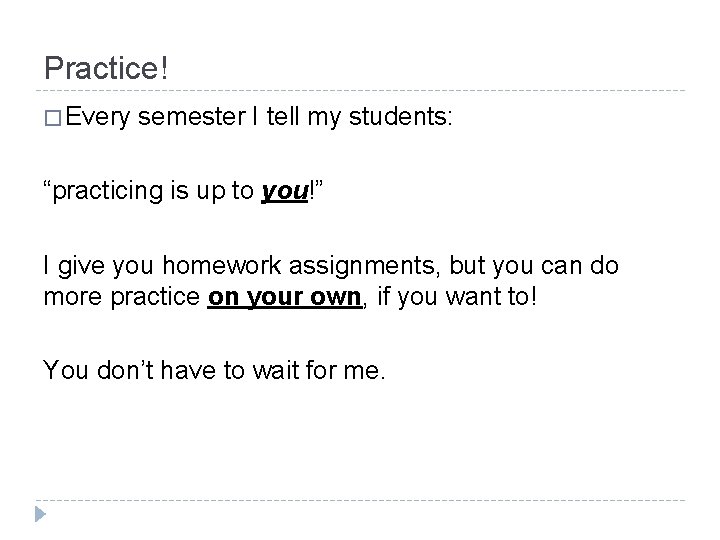Click the sentence "You don't have to wait for me."

214,370
